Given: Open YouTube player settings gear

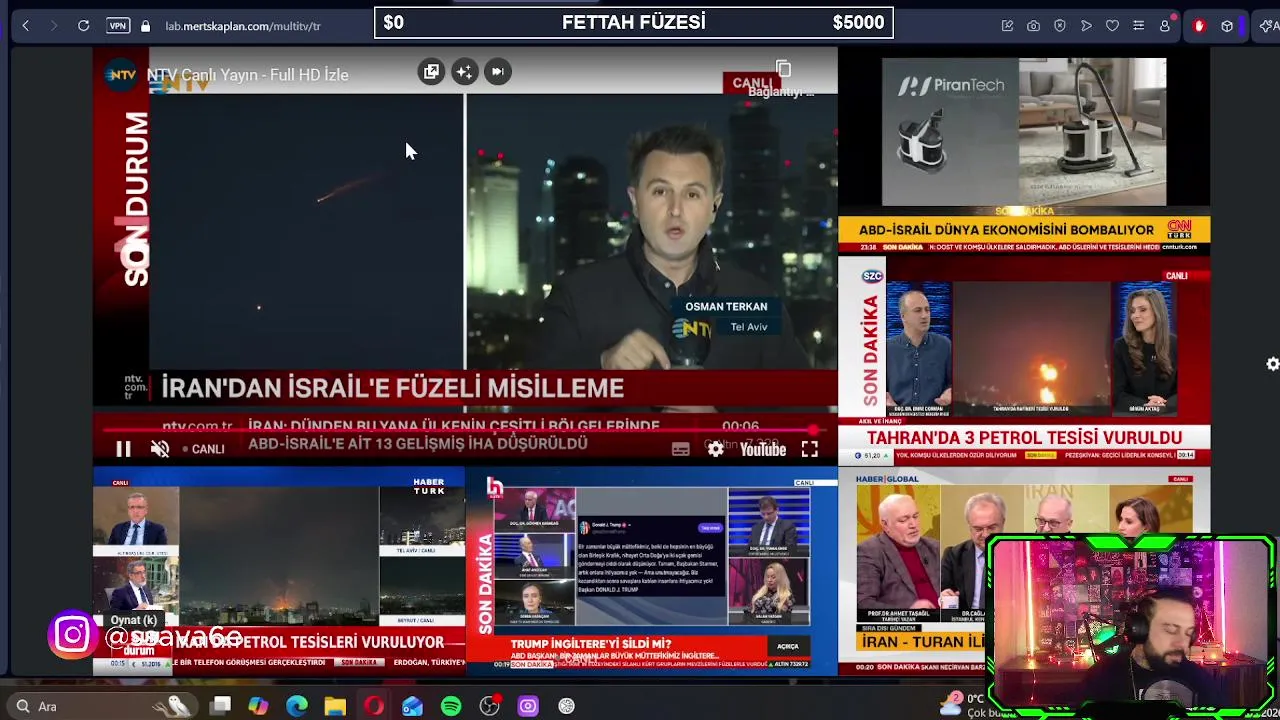Looking at the screenshot, I should click(x=716, y=450).
